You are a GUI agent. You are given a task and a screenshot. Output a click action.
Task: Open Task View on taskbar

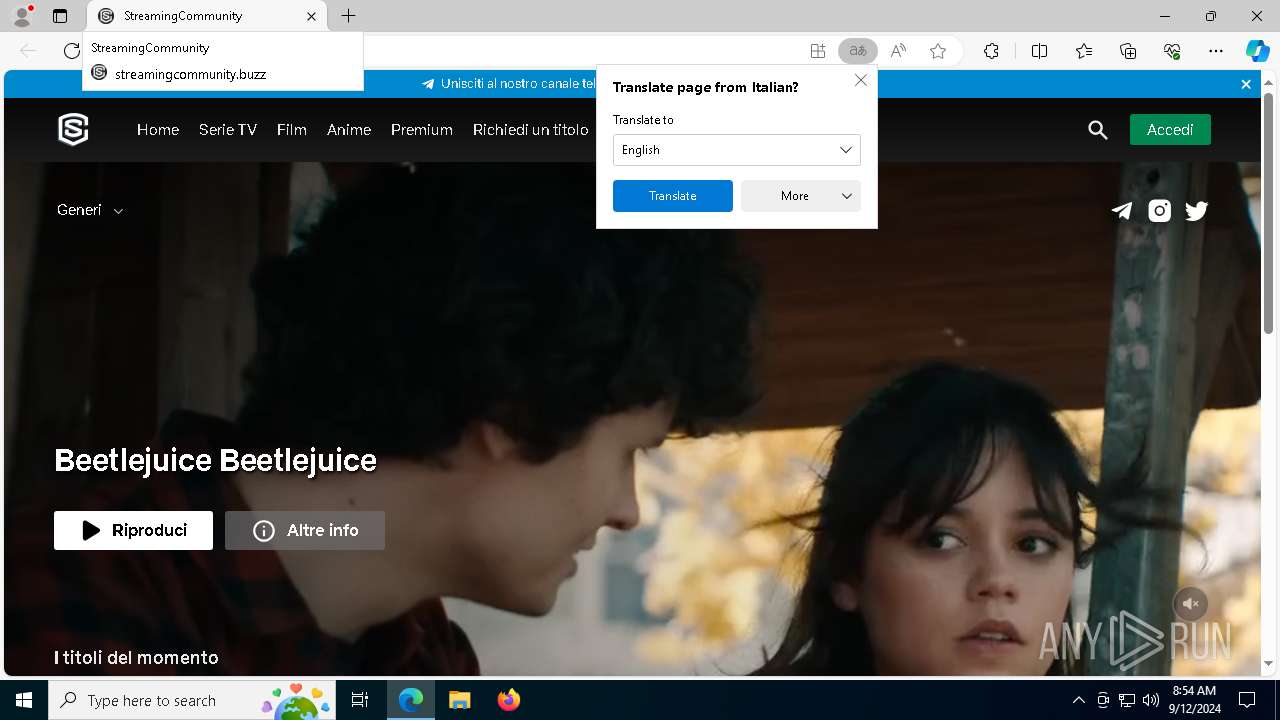(360, 700)
